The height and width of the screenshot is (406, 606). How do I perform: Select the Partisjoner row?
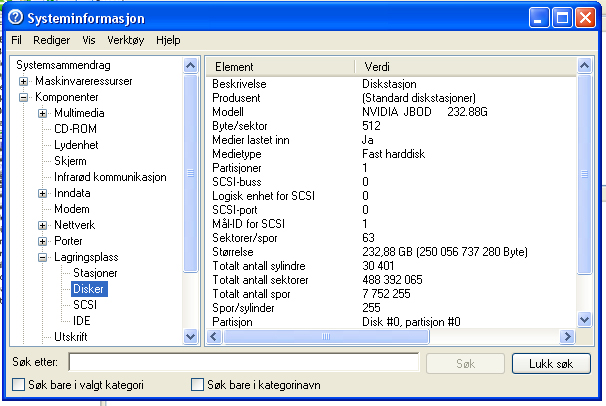[391, 168]
